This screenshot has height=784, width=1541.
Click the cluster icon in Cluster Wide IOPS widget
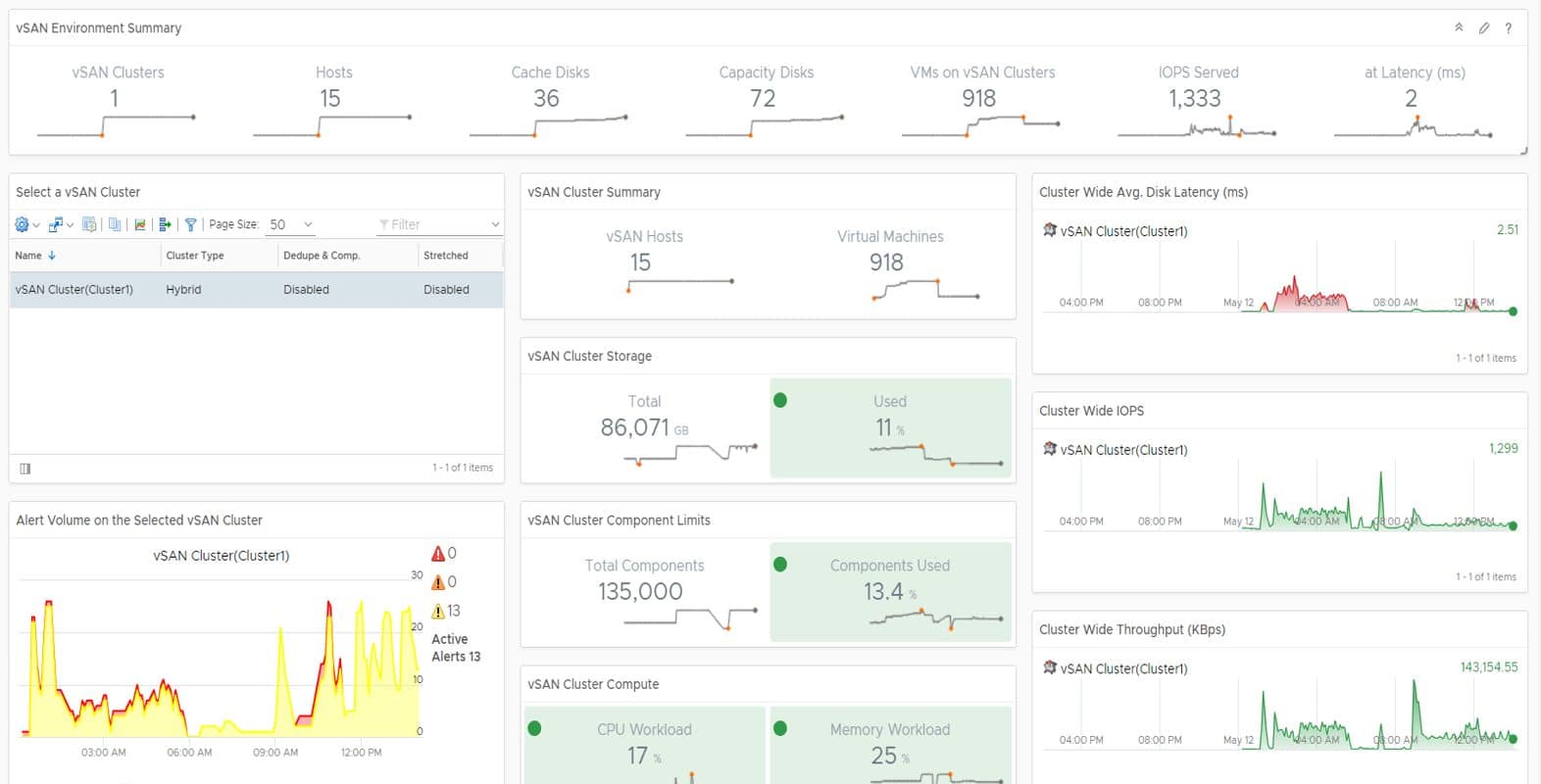(x=1050, y=449)
